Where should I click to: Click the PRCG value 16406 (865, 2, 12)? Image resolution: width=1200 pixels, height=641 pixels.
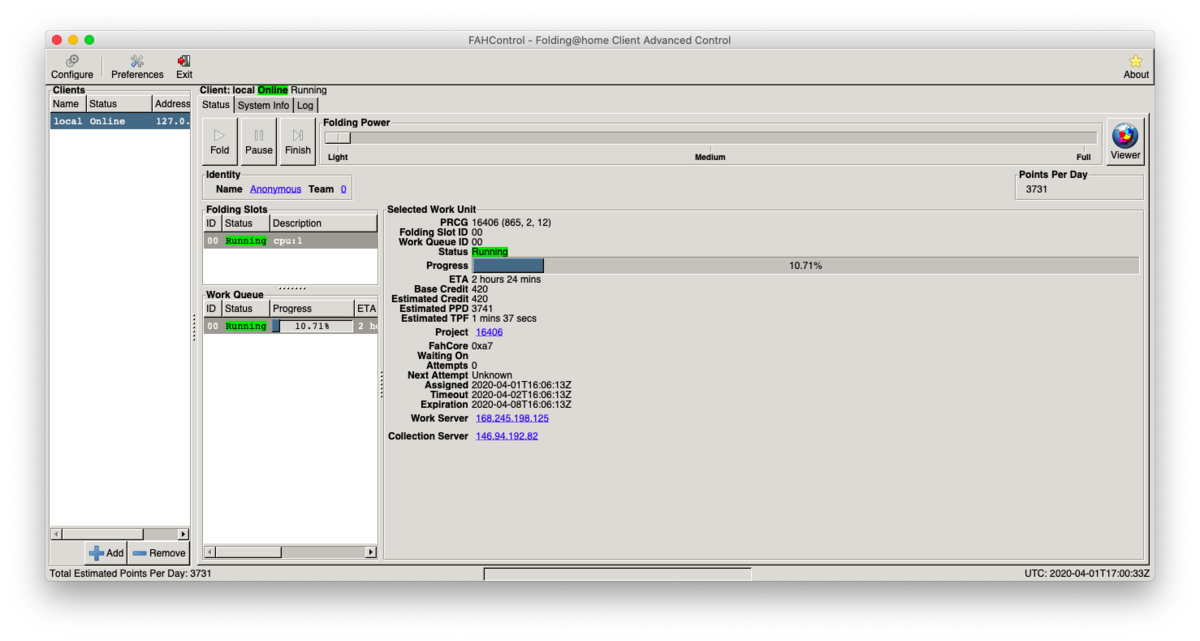(511, 222)
